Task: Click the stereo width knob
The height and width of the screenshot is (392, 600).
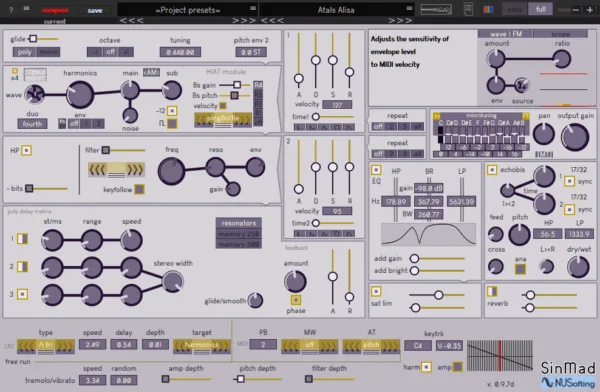Action: click(173, 281)
